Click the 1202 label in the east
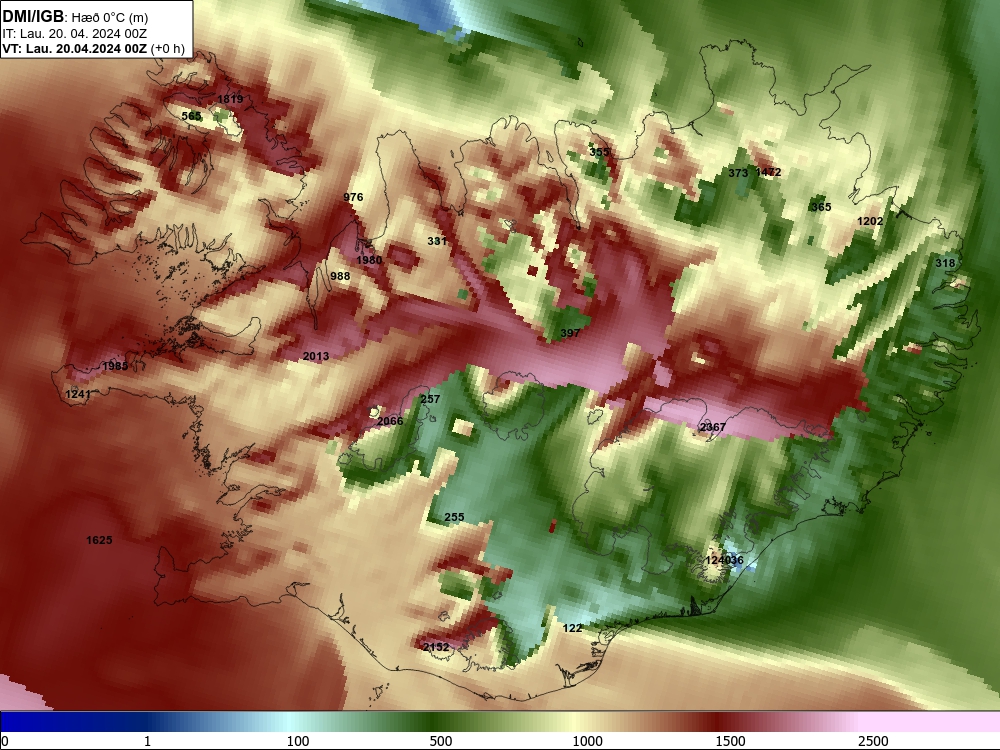Screen dimensions: 1000x750 (x=870, y=221)
